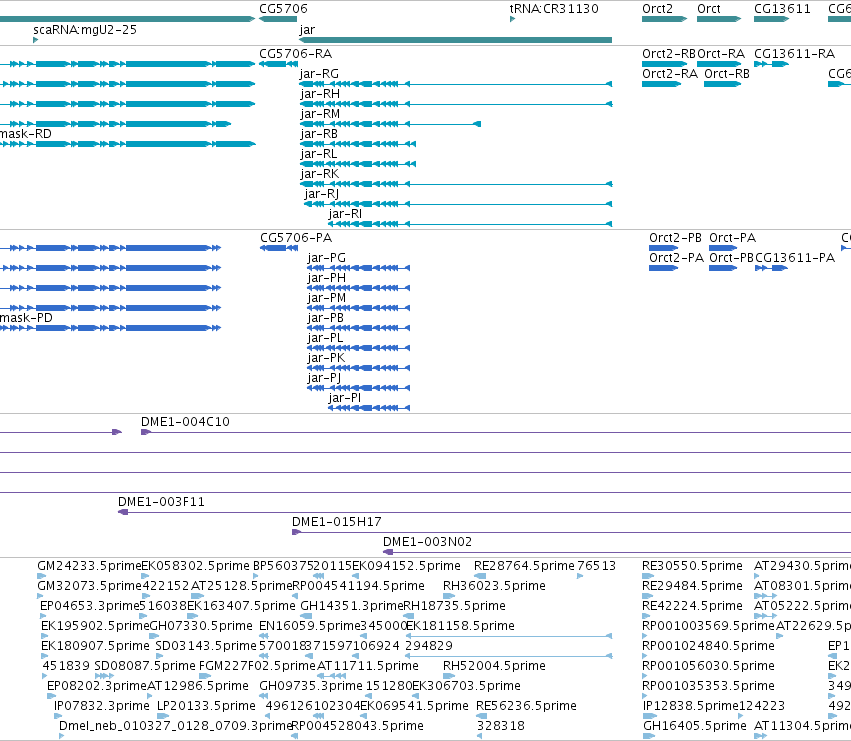The width and height of the screenshot is (851, 741).
Task: Click the Orct2-PA protein label
Action: 676,258
